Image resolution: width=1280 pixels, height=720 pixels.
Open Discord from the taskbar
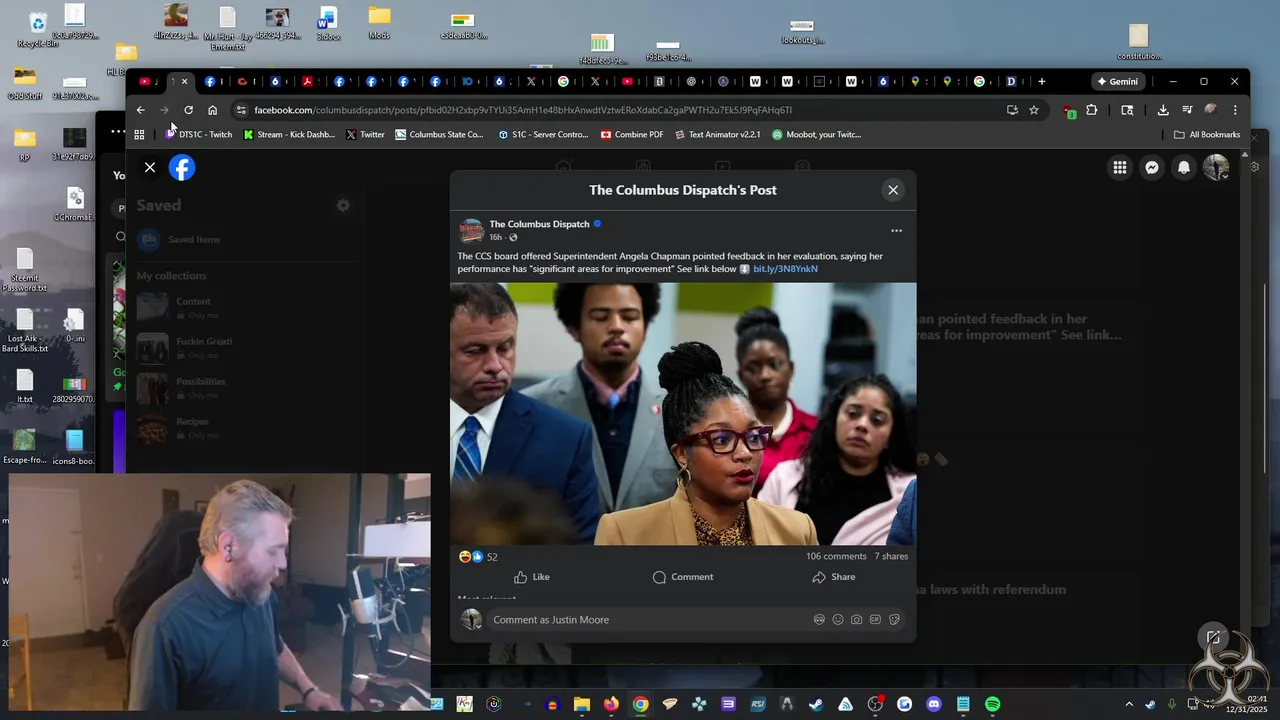point(934,705)
